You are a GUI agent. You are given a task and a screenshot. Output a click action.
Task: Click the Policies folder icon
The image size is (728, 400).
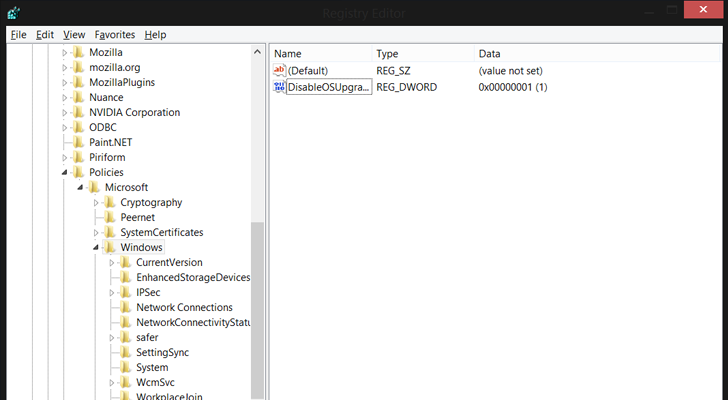(x=78, y=172)
